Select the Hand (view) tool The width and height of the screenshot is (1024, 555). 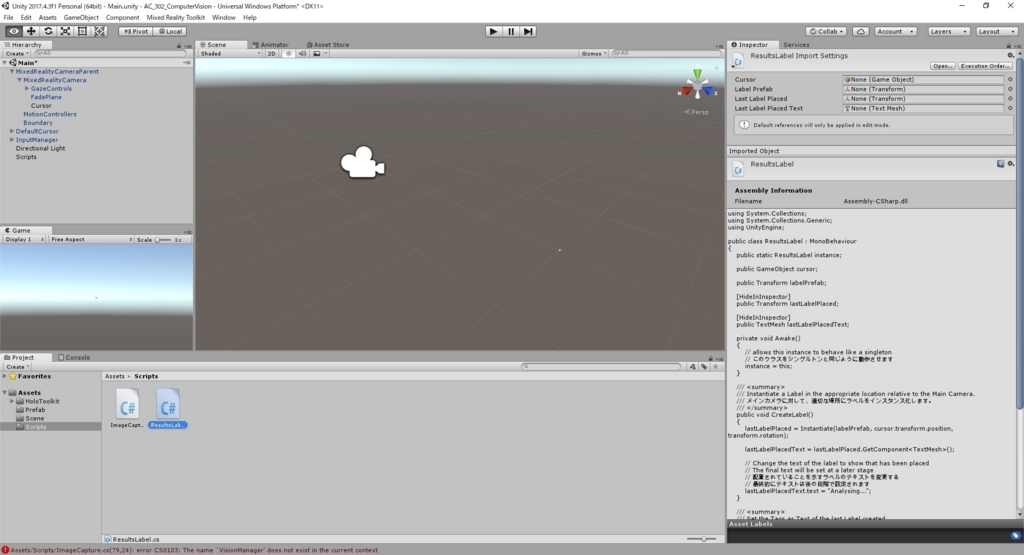click(x=13, y=31)
